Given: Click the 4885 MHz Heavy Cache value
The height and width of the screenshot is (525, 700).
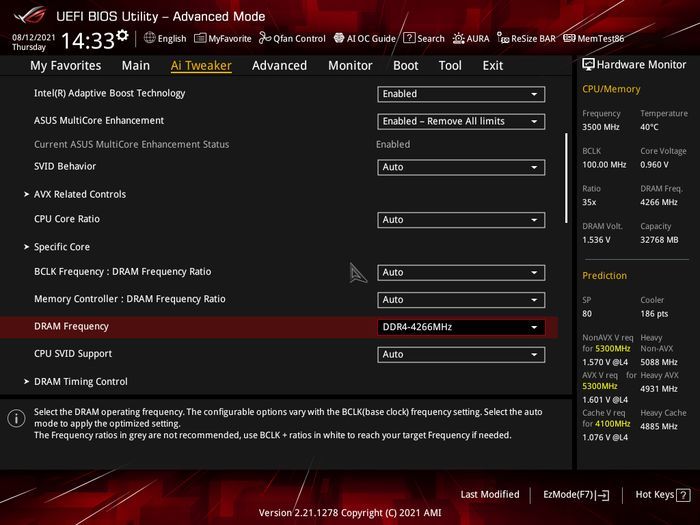Looking at the screenshot, I should coord(658,426).
